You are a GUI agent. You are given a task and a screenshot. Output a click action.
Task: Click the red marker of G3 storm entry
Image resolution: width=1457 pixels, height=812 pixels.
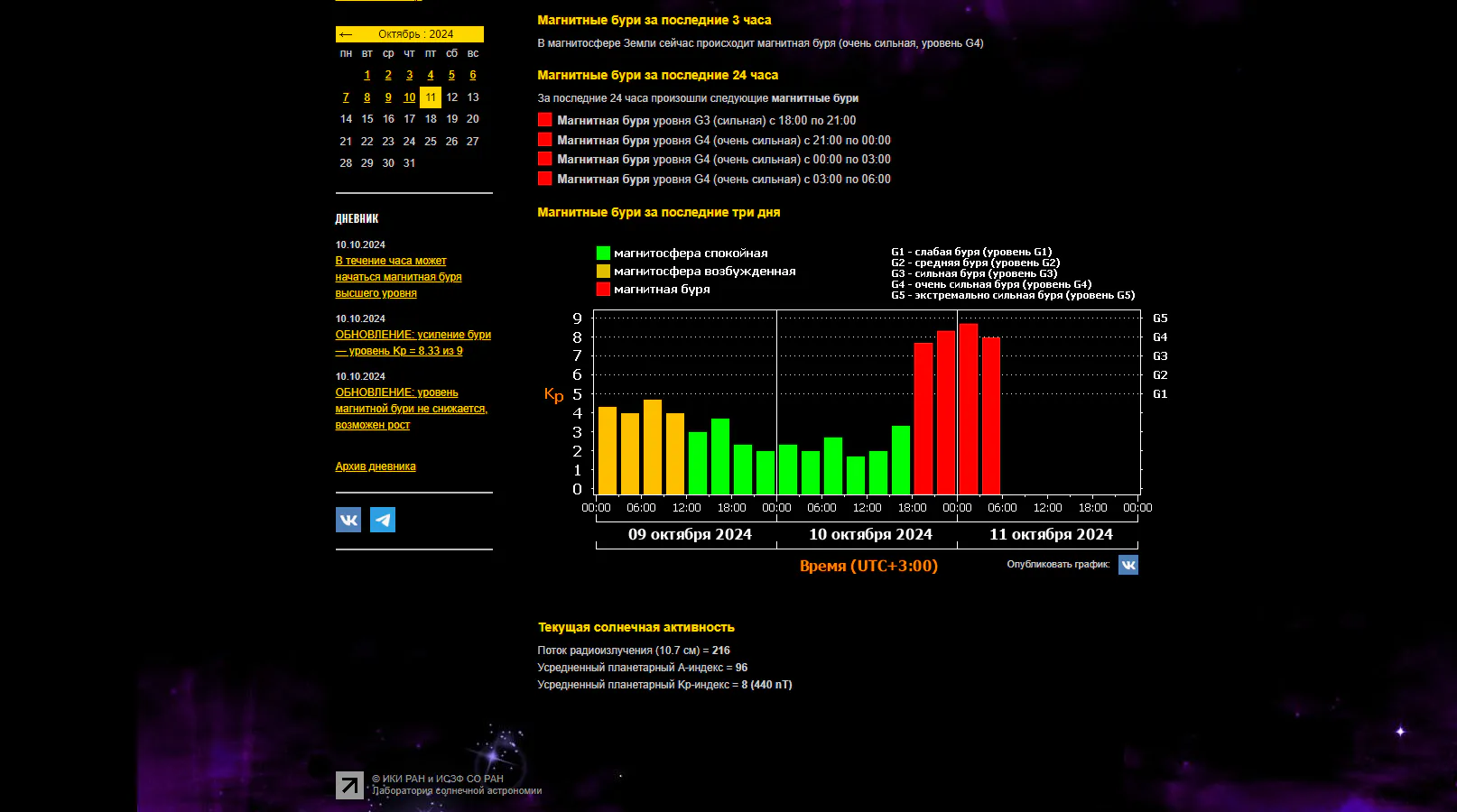tap(545, 119)
